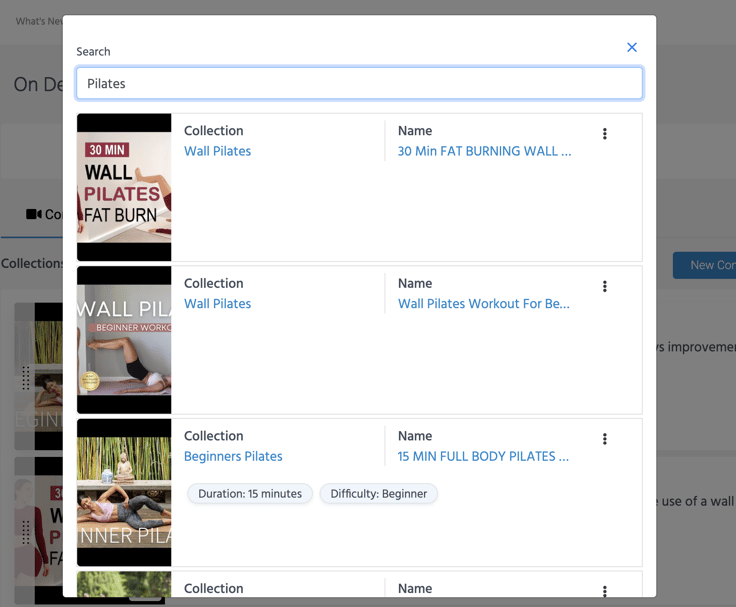Image resolution: width=736 pixels, height=607 pixels.
Task: Open the three-dot menu for 15 MIN FULL BODY PILATES
Action: click(605, 439)
